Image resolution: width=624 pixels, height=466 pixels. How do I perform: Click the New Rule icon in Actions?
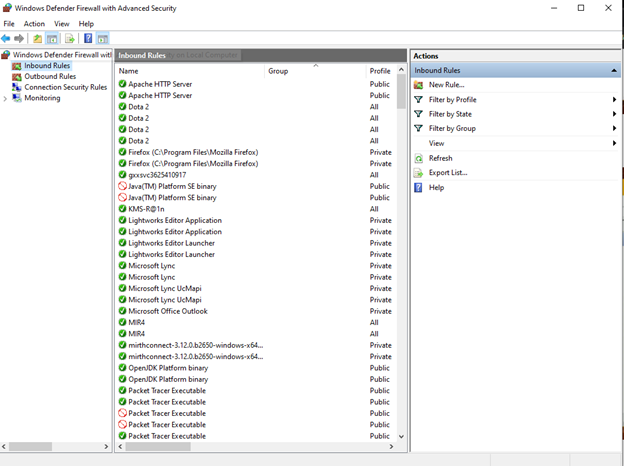coord(418,85)
